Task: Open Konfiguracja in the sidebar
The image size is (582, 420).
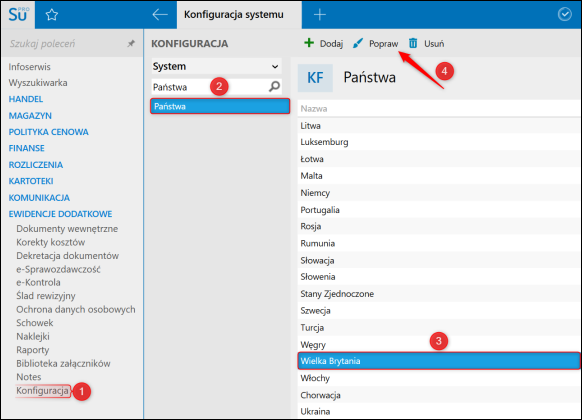Action: click(42, 391)
